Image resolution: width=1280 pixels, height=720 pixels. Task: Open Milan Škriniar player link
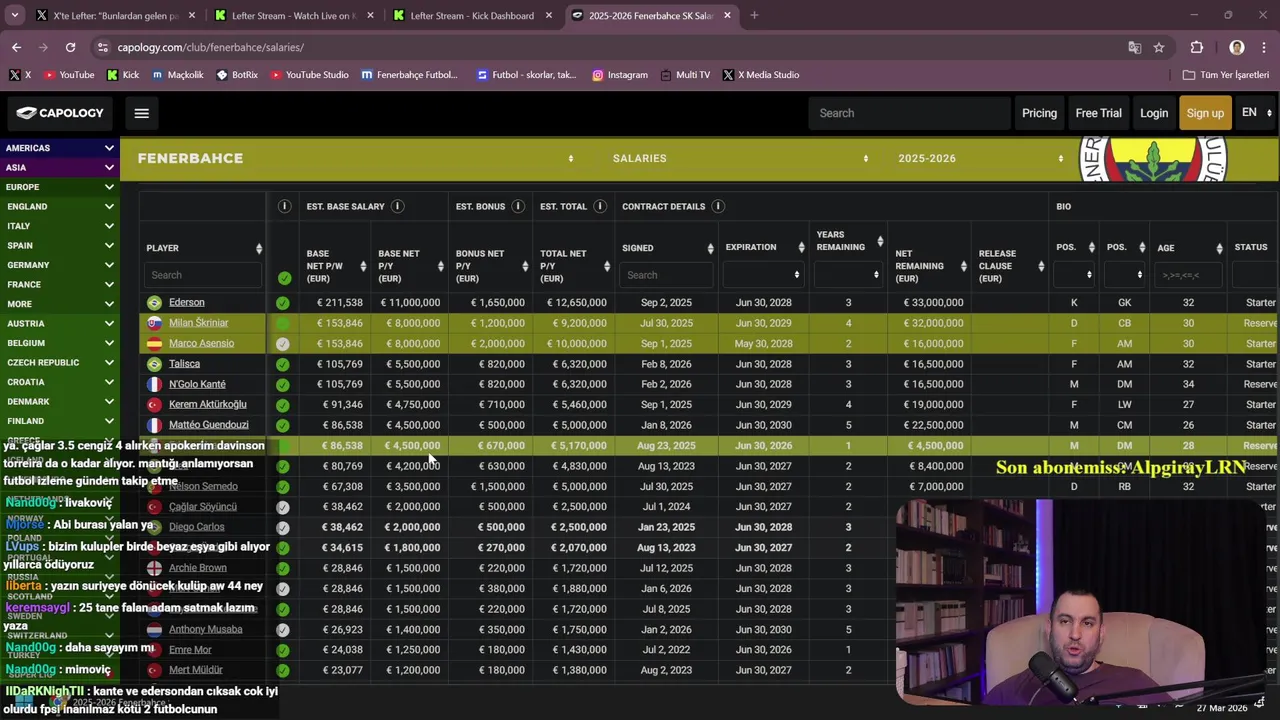click(198, 323)
